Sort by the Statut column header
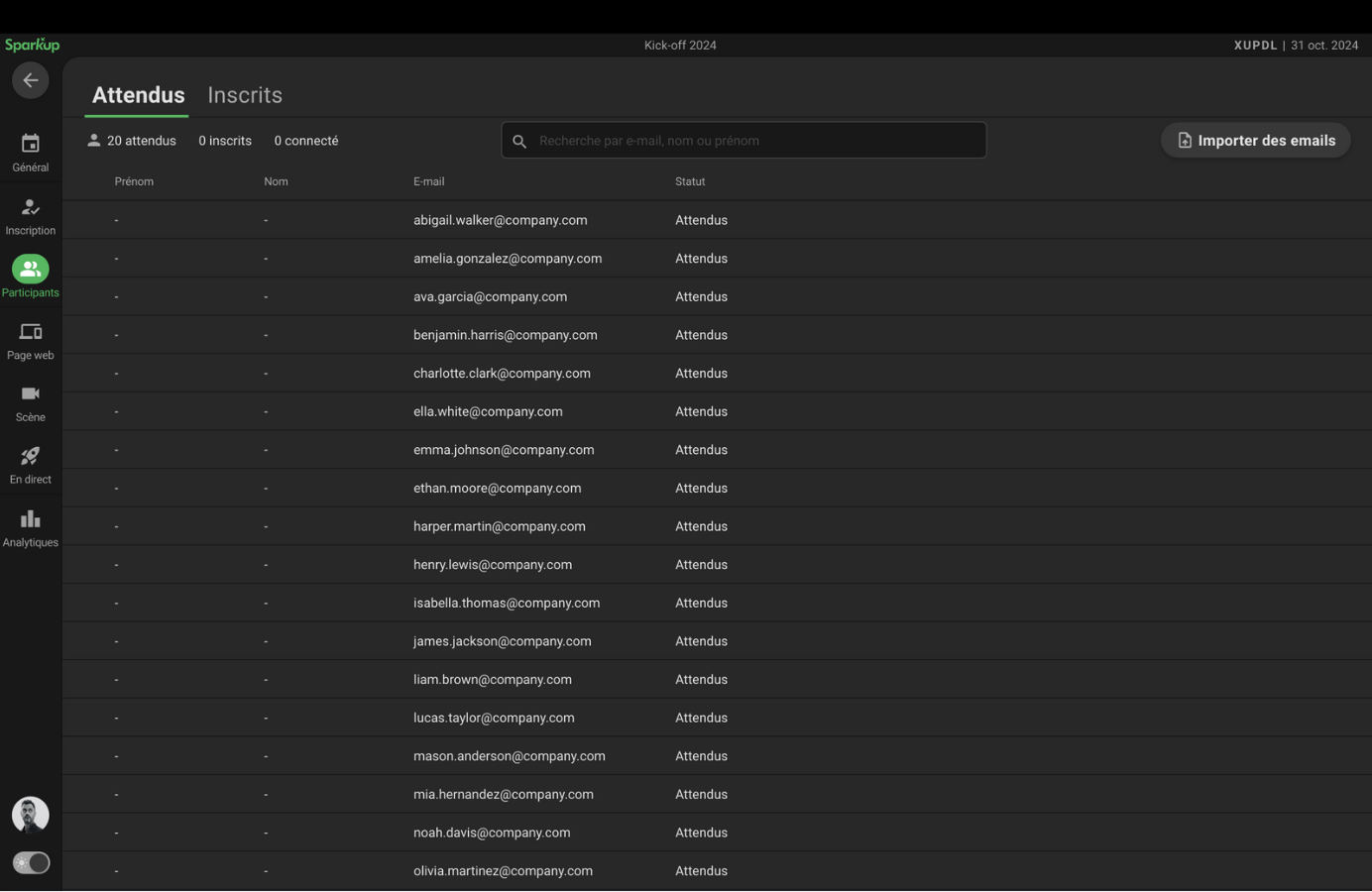 tap(690, 181)
